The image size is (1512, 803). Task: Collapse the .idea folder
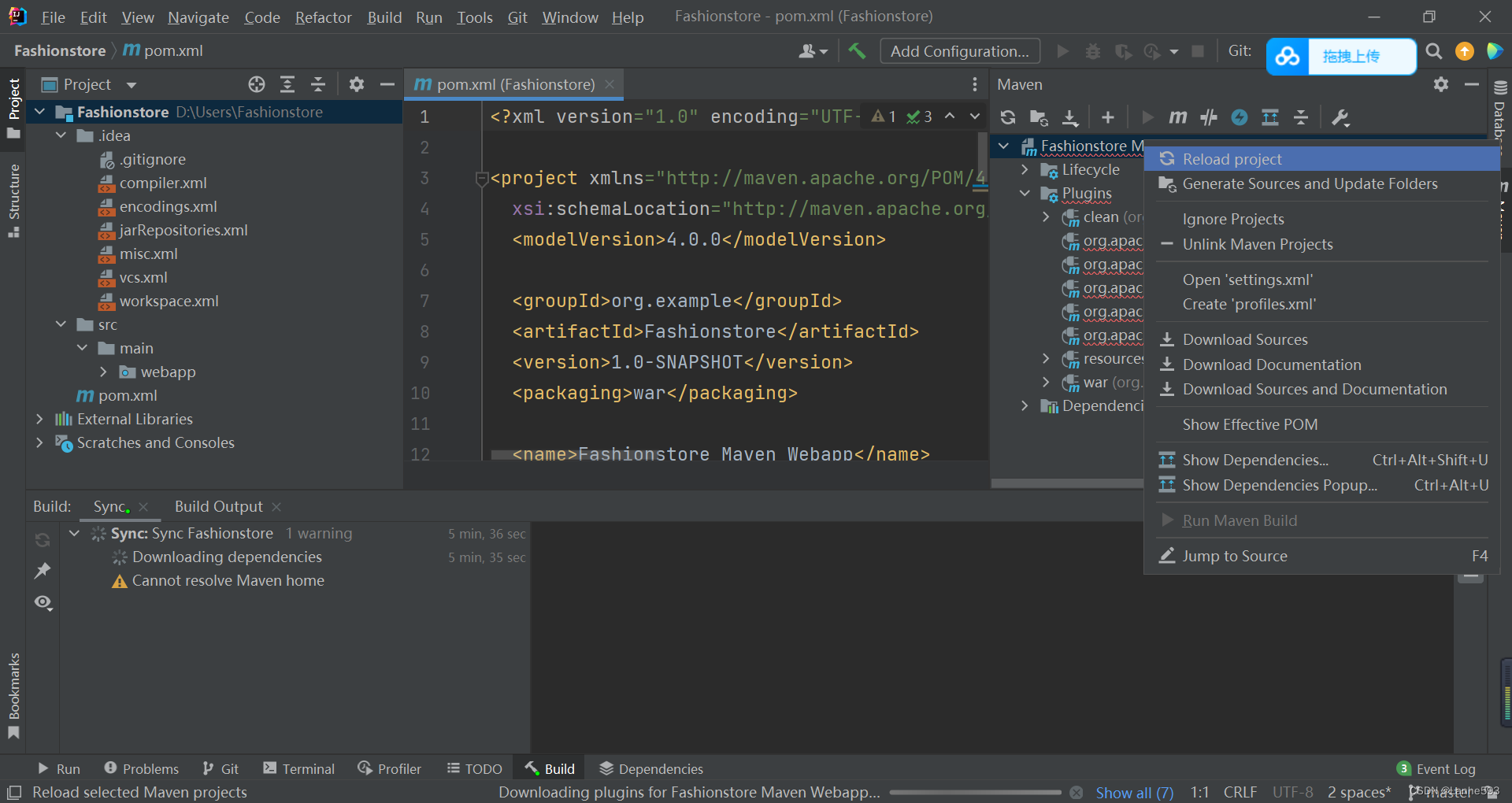(61, 135)
